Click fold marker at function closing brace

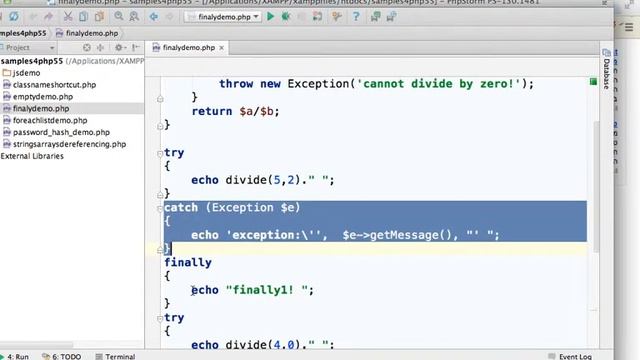[x=160, y=127]
